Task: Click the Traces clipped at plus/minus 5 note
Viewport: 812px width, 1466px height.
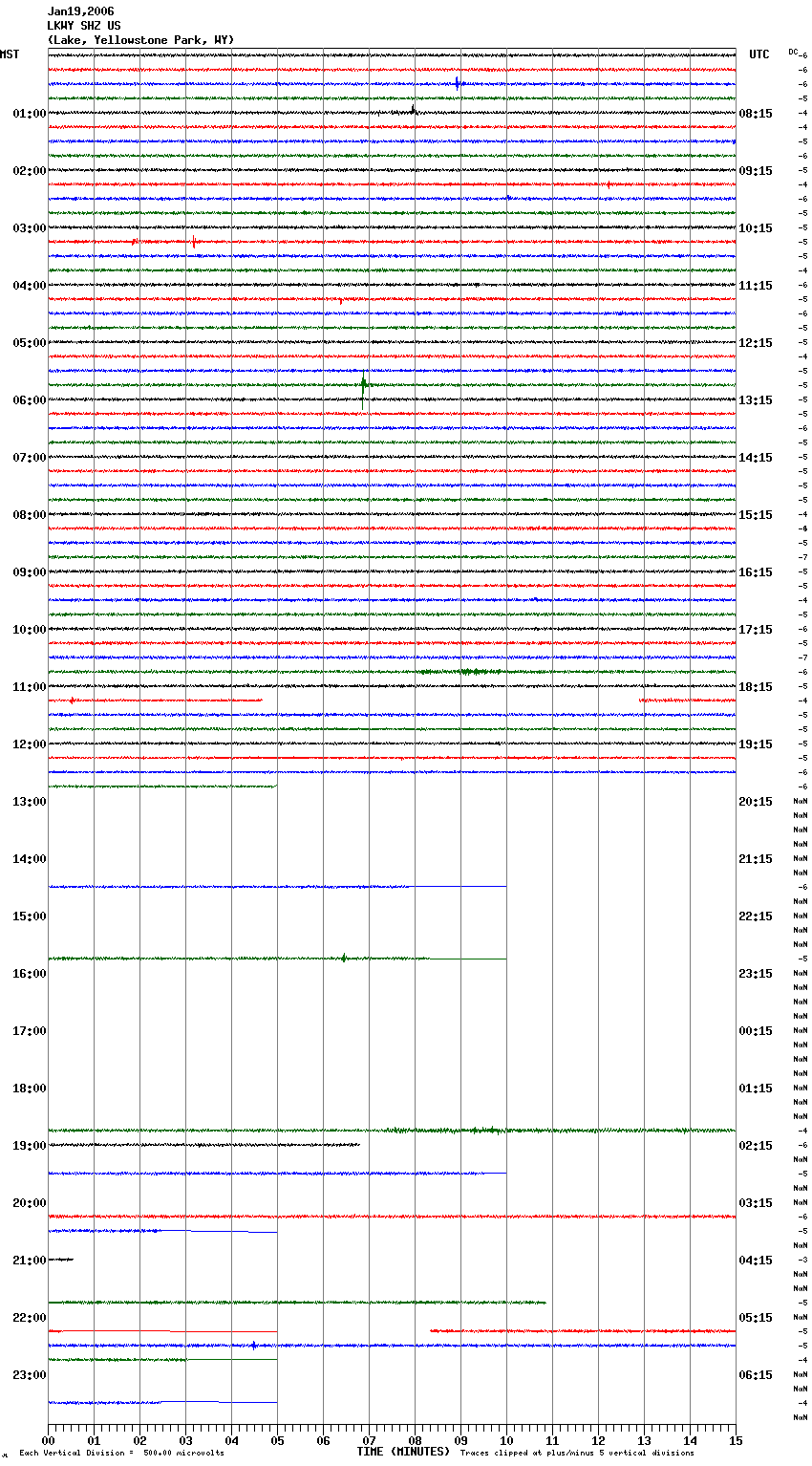Action: coord(577,1454)
